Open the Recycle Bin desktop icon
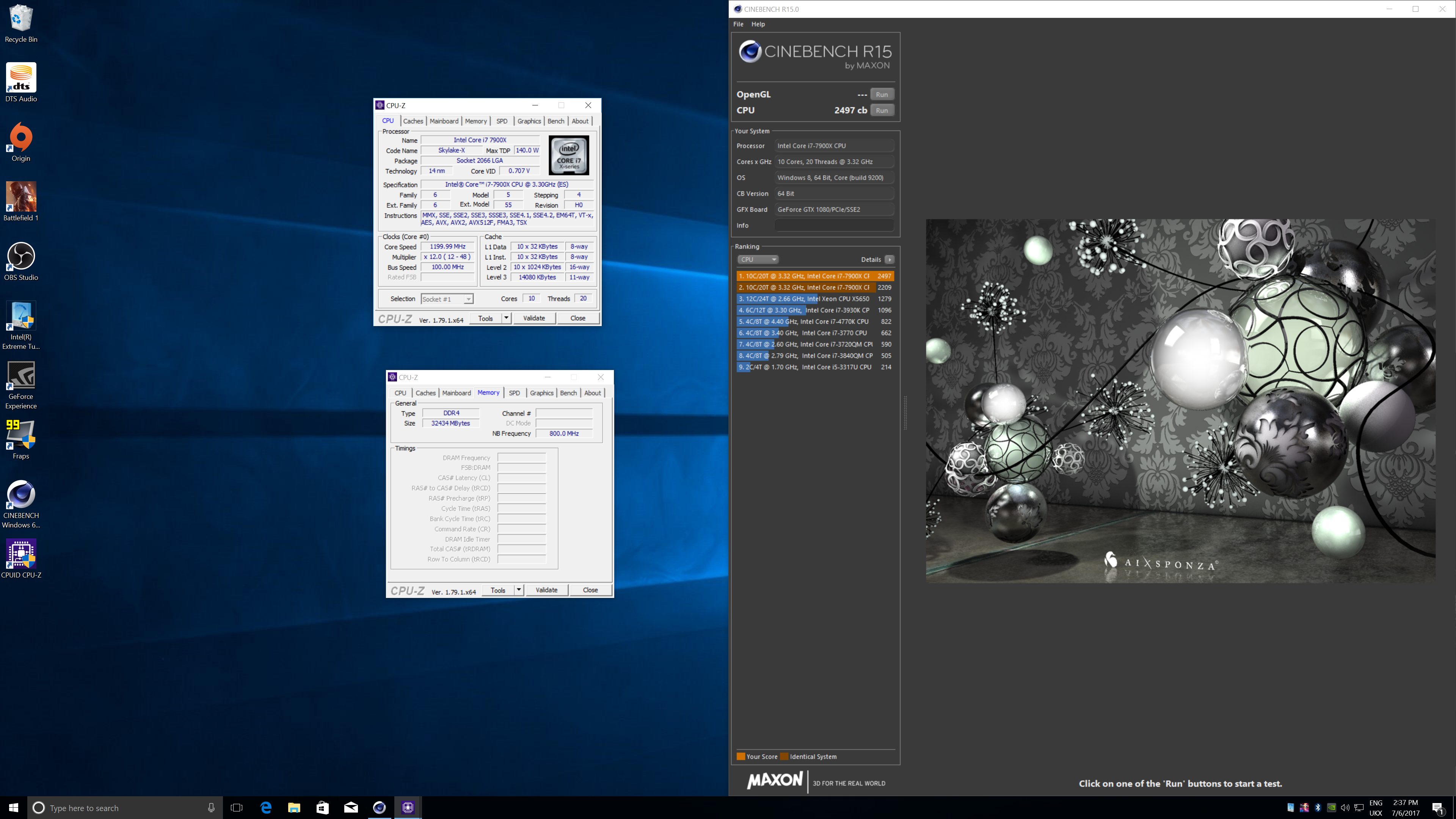 click(x=21, y=24)
